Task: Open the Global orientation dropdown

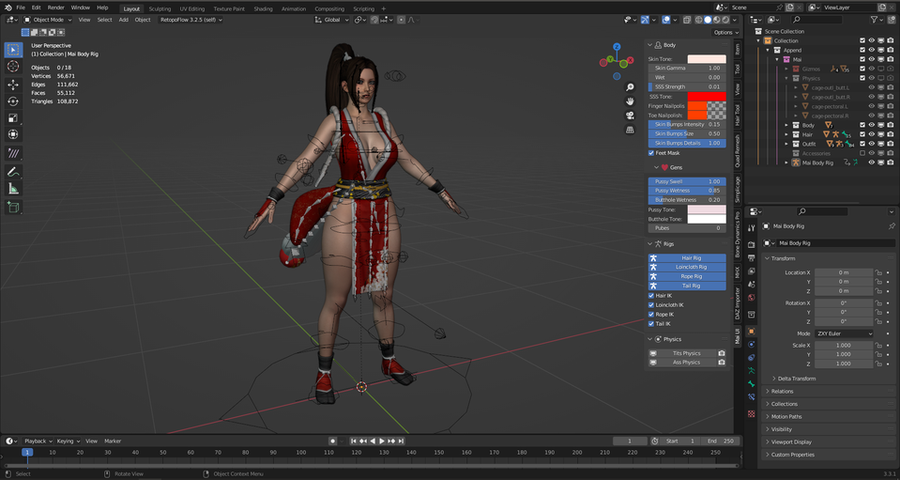Action: tap(332, 20)
